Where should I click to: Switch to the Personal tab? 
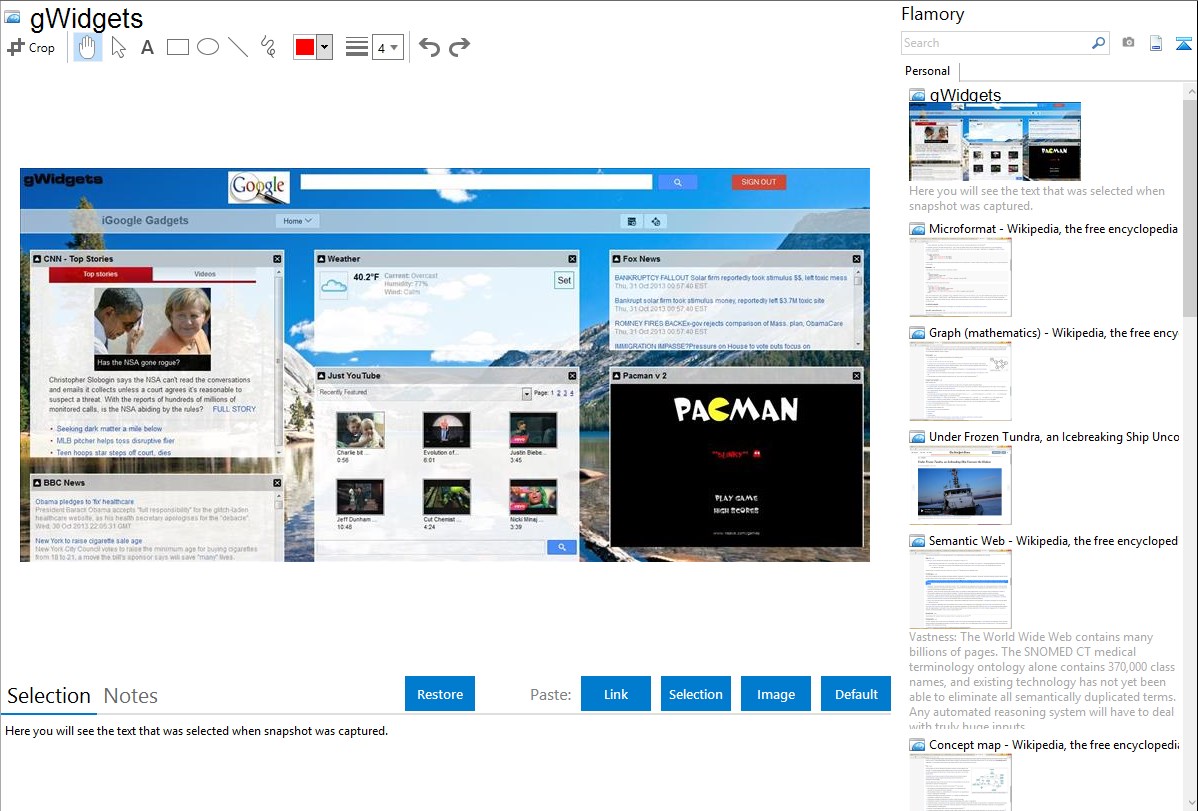pyautogui.click(x=928, y=70)
